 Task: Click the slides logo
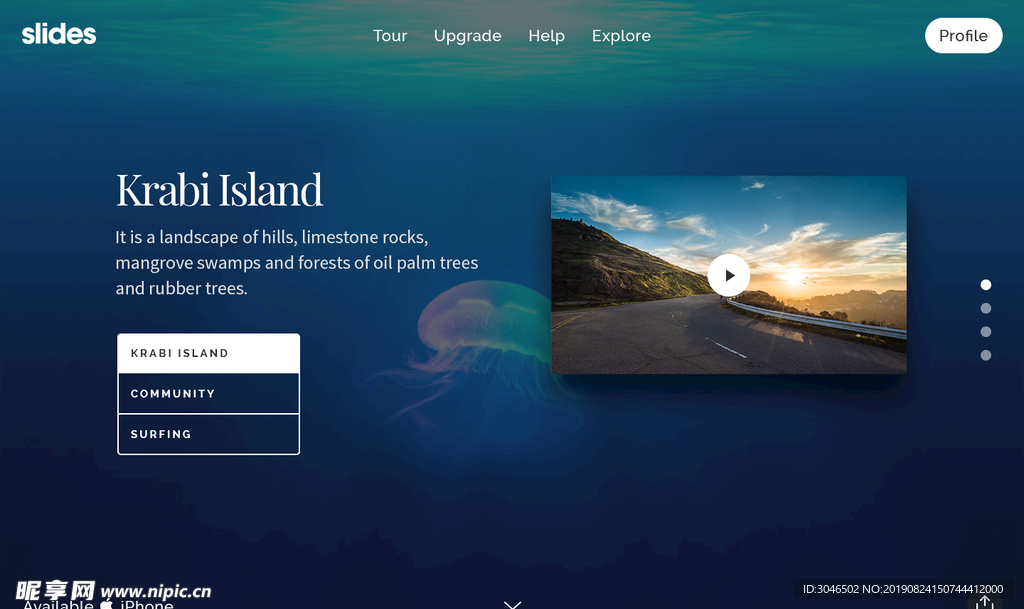(x=59, y=35)
